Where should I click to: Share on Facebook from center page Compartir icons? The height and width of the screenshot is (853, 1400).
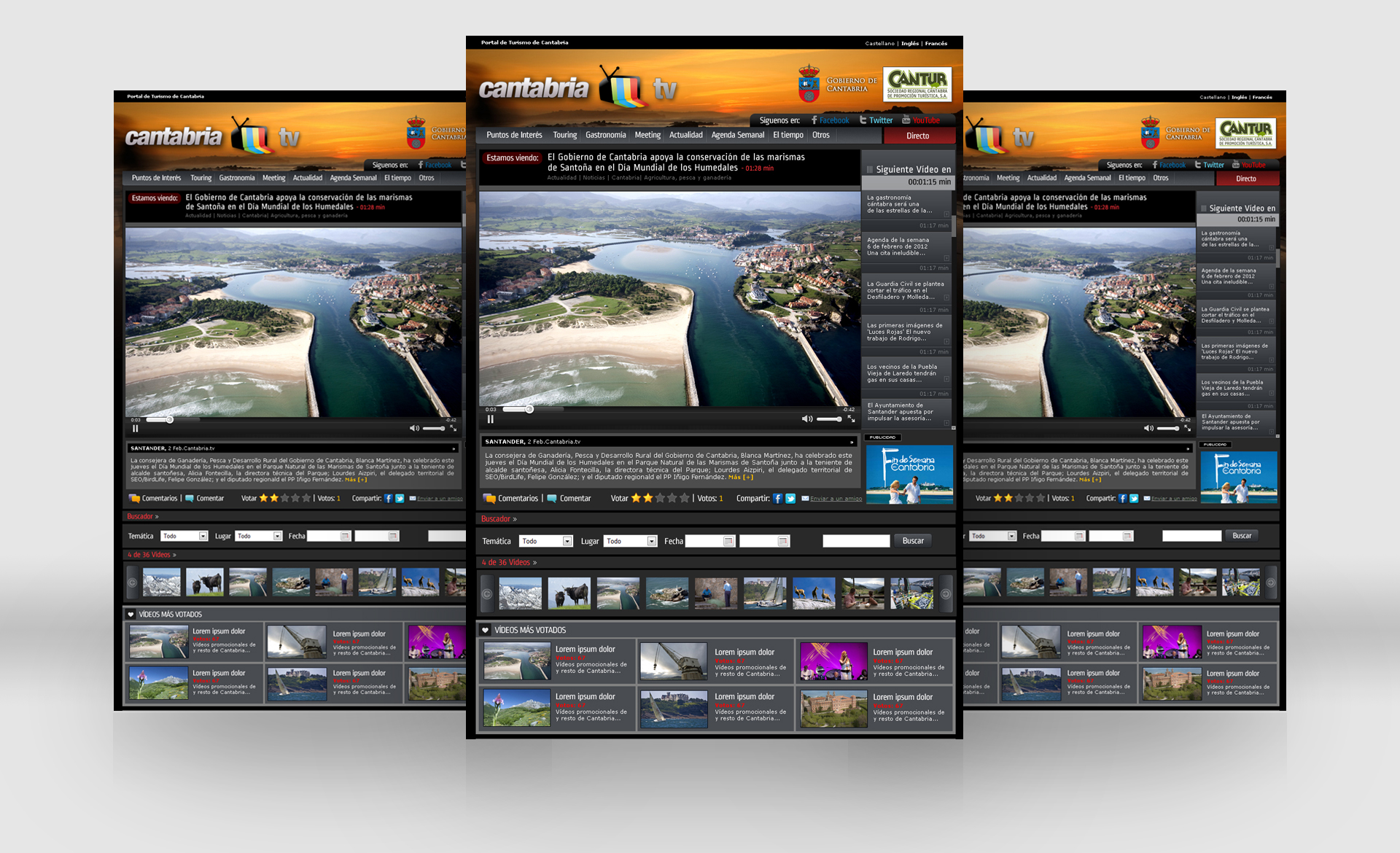click(x=777, y=499)
